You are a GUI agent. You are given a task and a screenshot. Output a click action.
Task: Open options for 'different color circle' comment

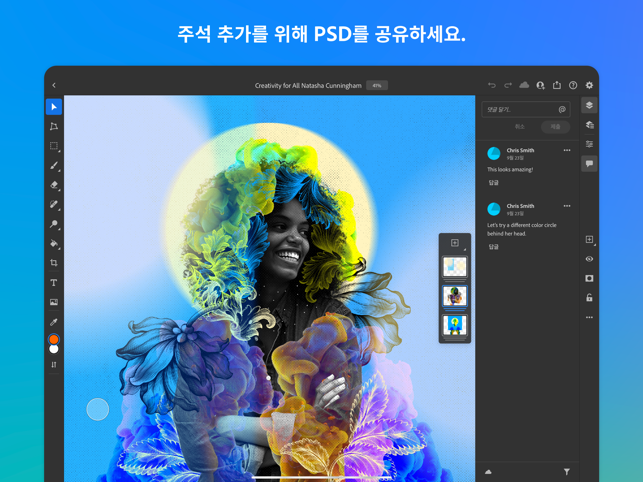click(x=567, y=206)
